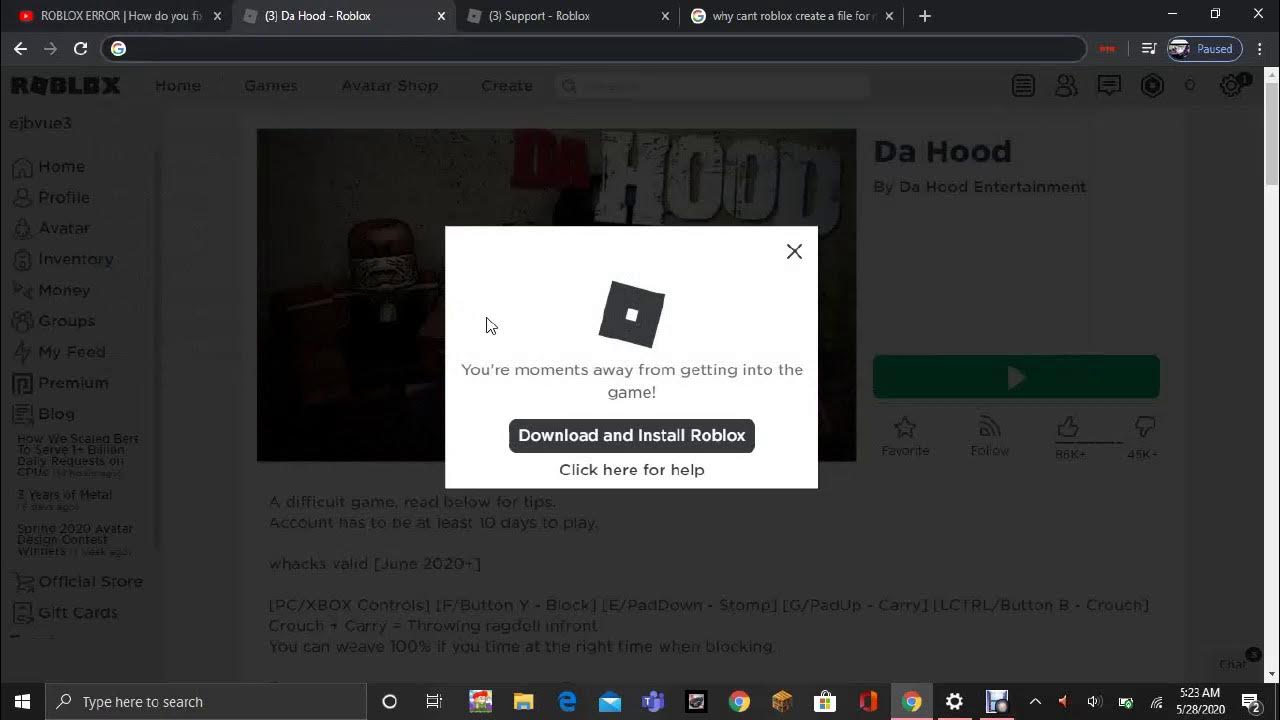Open Games in Roblox top navigation

click(x=271, y=86)
